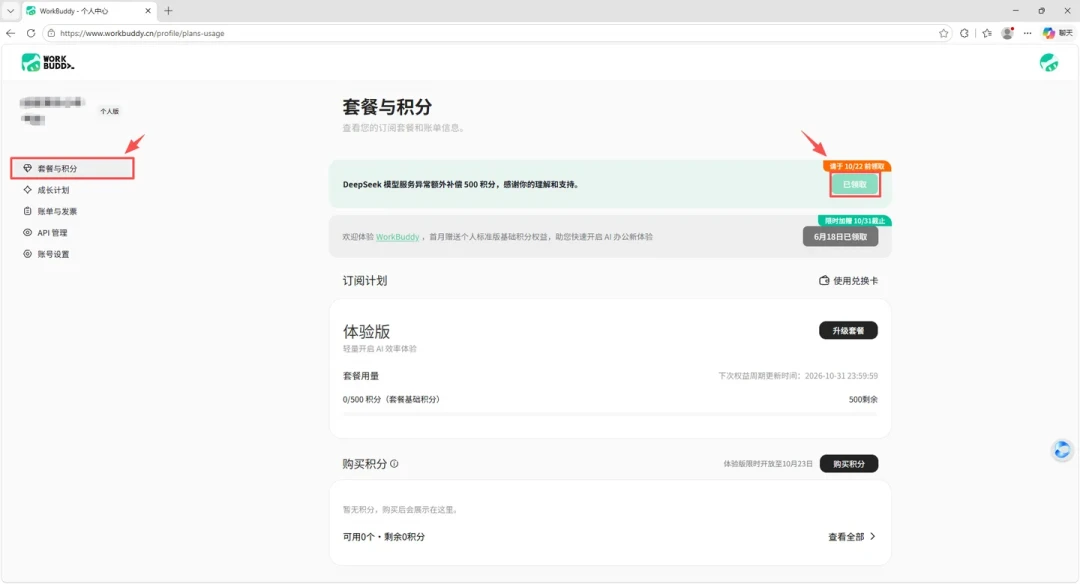Image resolution: width=1080 pixels, height=584 pixels.
Task: Click the 个人版 badge near the username
Action: point(110,111)
